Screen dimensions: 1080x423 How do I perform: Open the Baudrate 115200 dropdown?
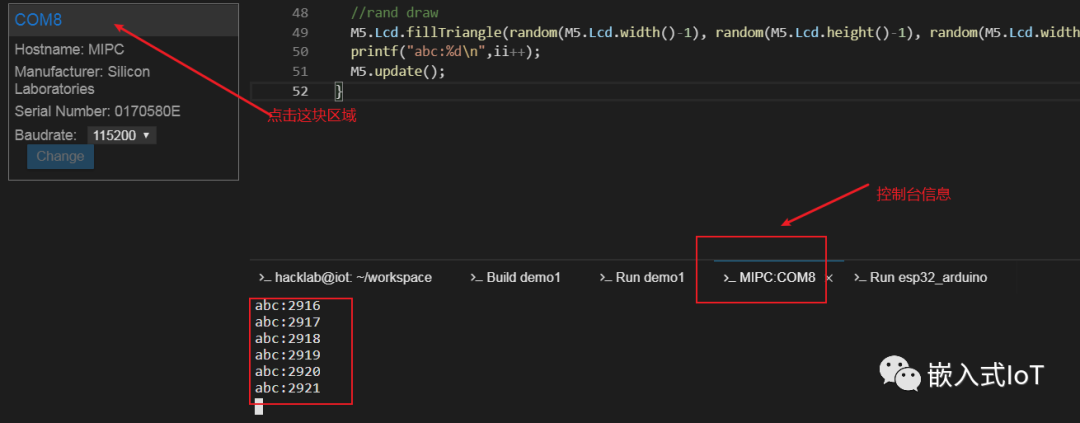tap(122, 135)
